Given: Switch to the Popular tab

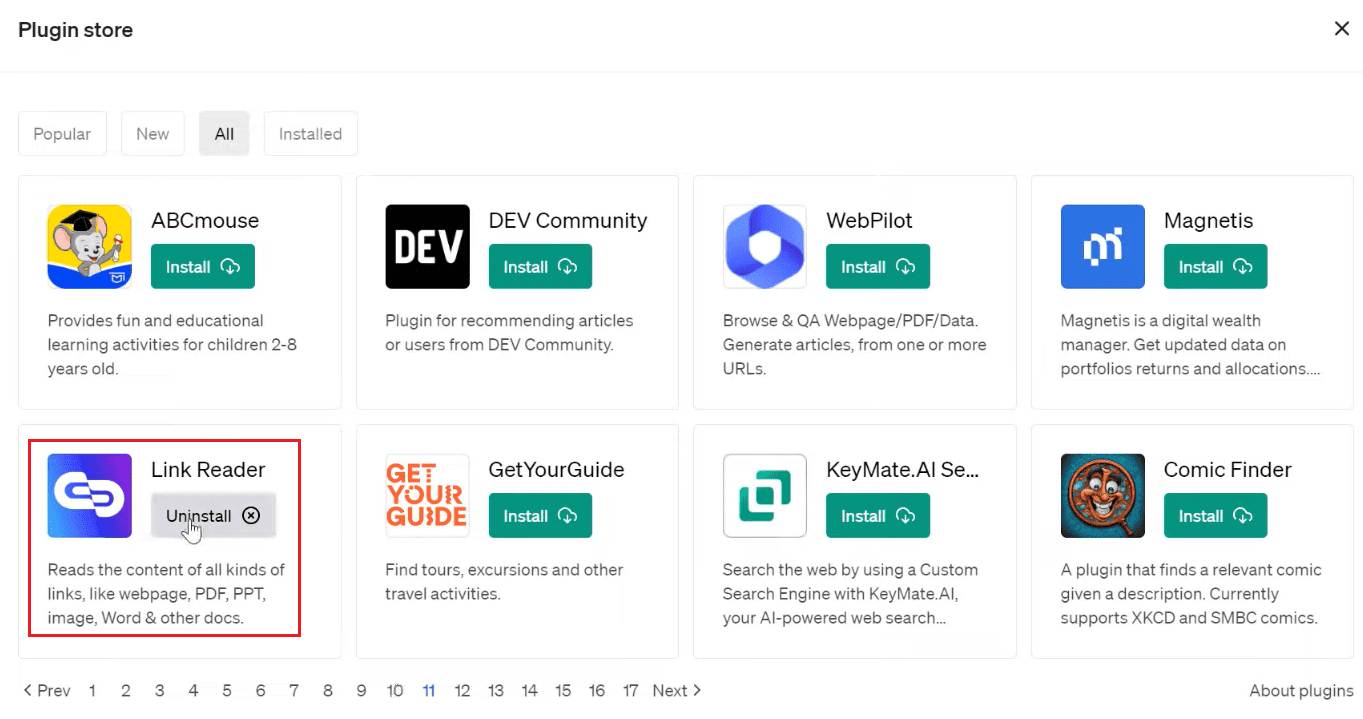Looking at the screenshot, I should [x=62, y=134].
